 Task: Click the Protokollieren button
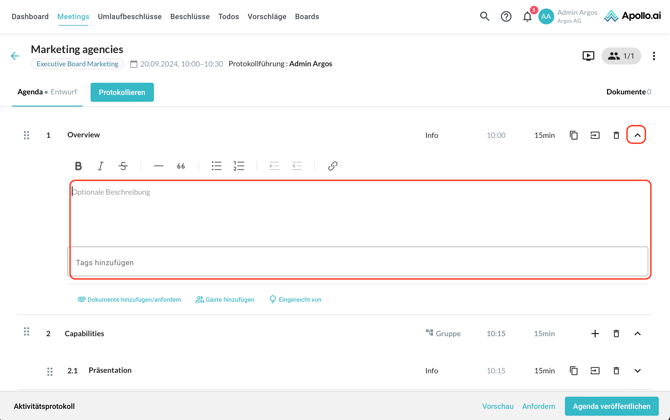coord(122,92)
